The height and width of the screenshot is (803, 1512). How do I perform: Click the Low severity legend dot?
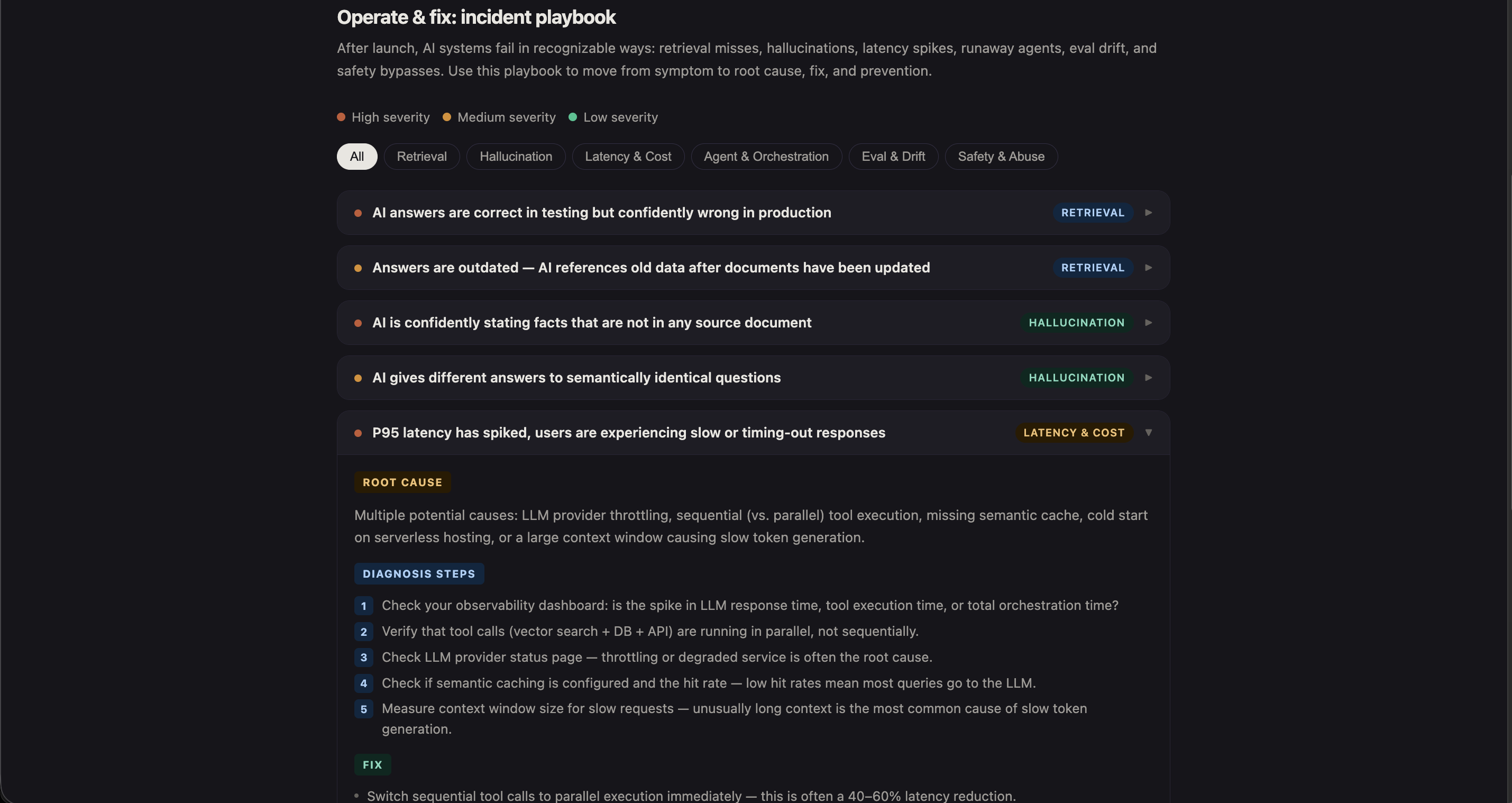[x=573, y=117]
